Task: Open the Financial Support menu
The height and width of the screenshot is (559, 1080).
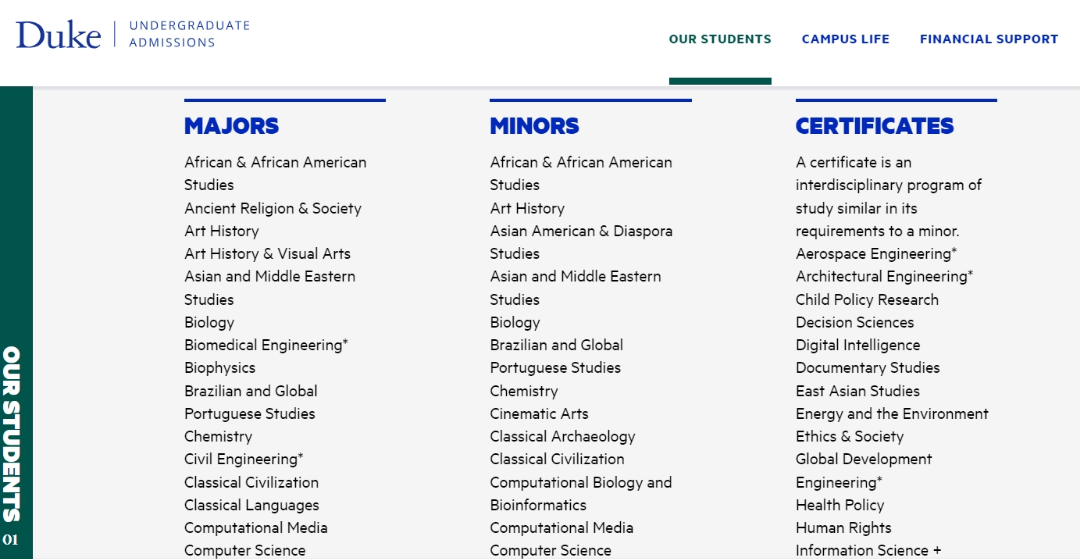Action: (x=988, y=39)
